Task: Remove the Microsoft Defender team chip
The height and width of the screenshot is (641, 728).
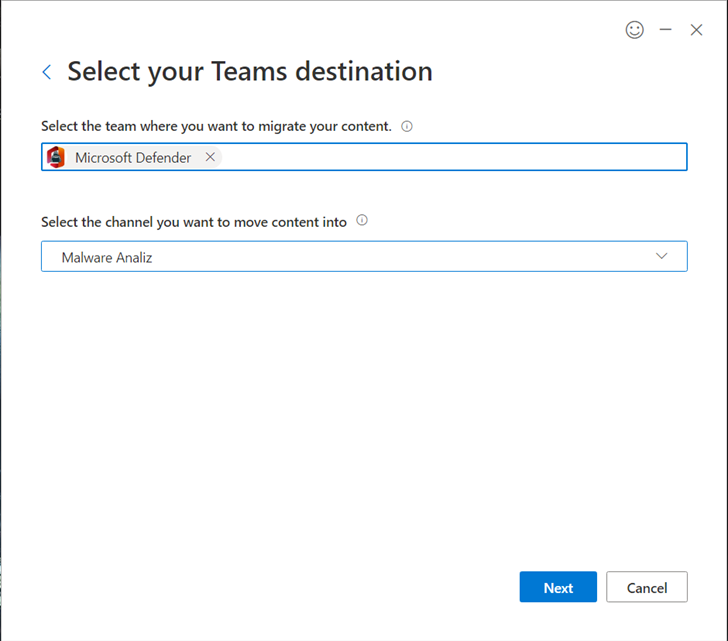Action: pos(210,157)
